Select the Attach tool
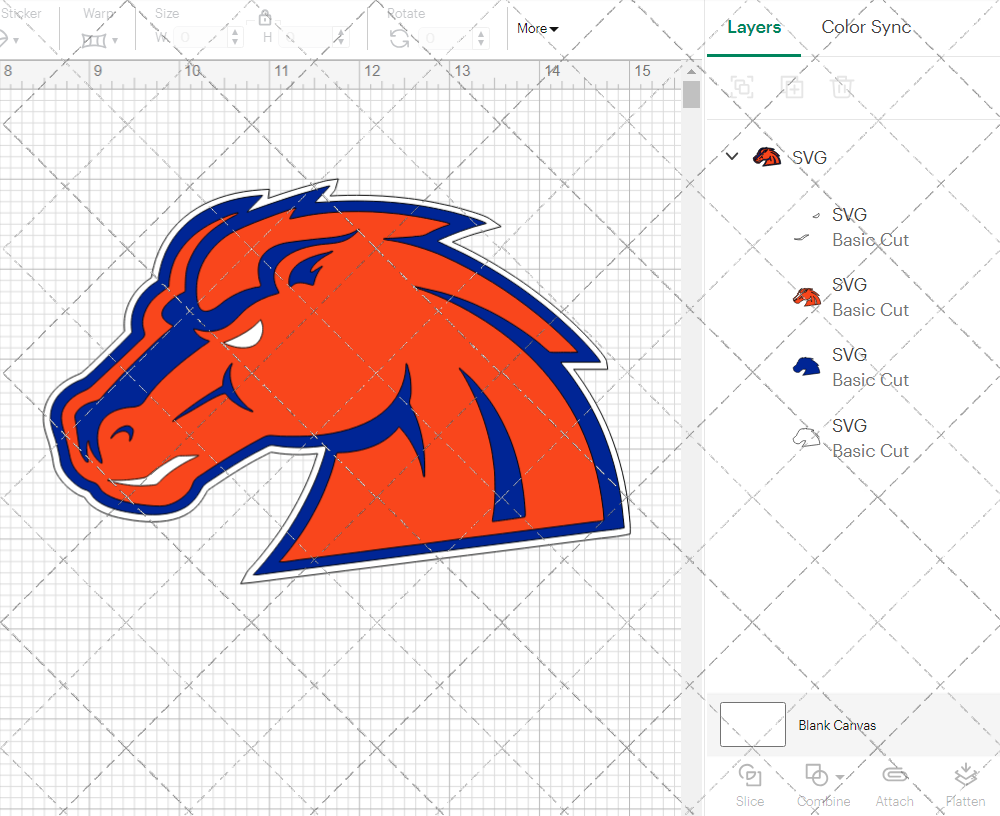This screenshot has width=1000, height=816. (x=894, y=785)
